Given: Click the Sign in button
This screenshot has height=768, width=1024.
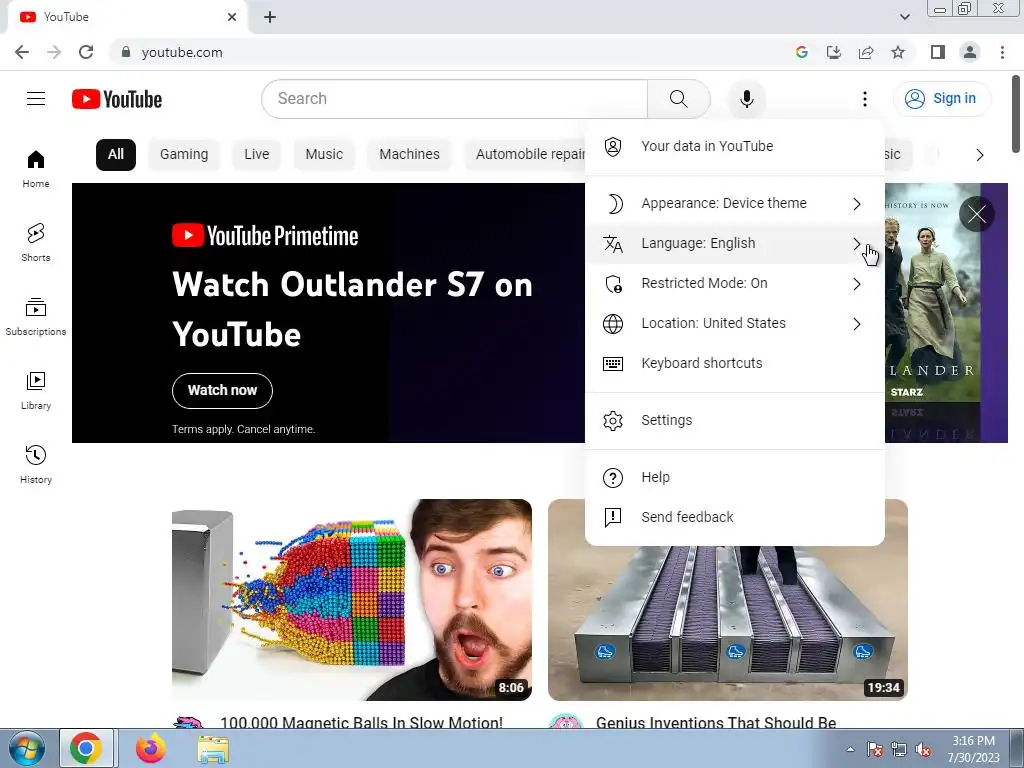Looking at the screenshot, I should click(x=942, y=99).
